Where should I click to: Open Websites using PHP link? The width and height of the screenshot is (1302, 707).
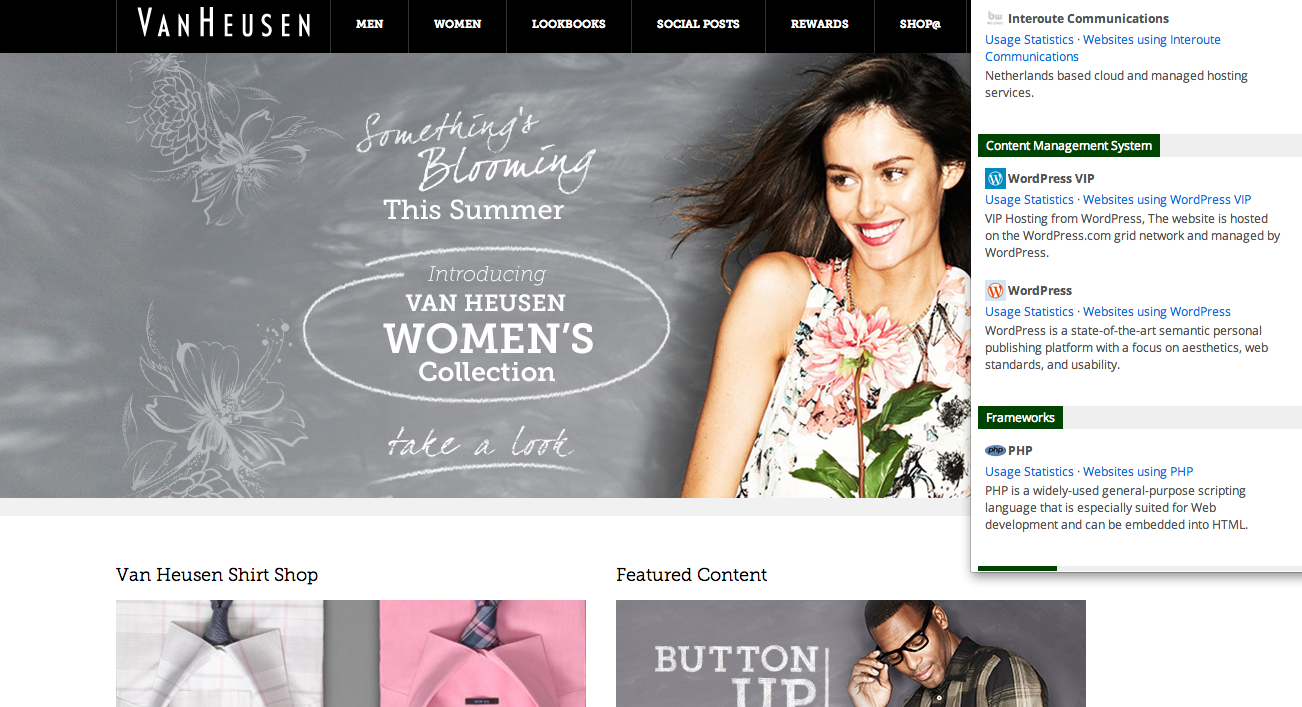(1138, 472)
